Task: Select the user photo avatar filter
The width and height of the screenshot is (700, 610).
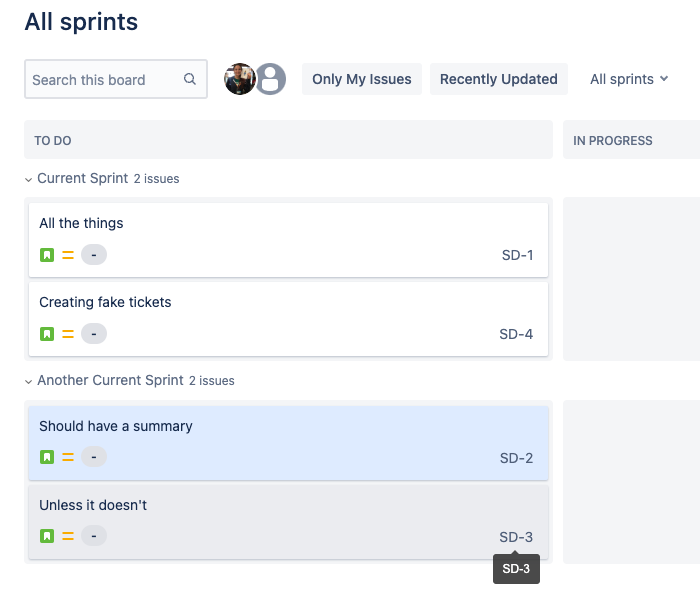Action: point(240,79)
